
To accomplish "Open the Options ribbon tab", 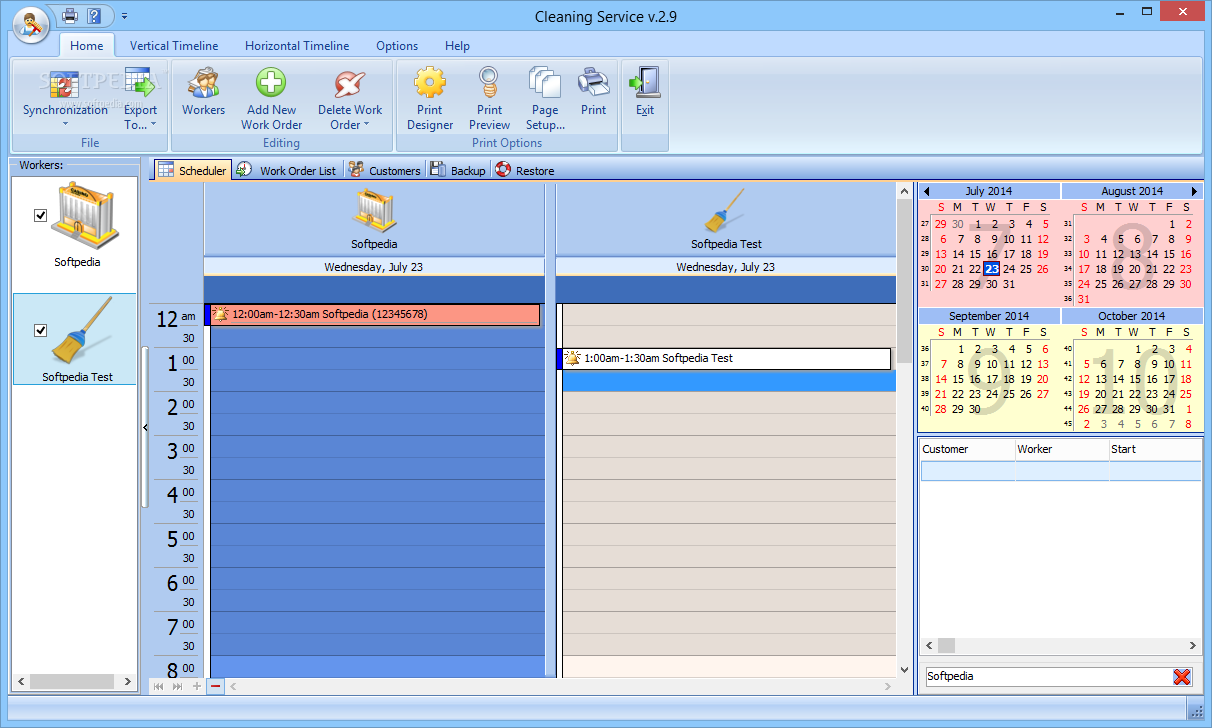I will (397, 46).
